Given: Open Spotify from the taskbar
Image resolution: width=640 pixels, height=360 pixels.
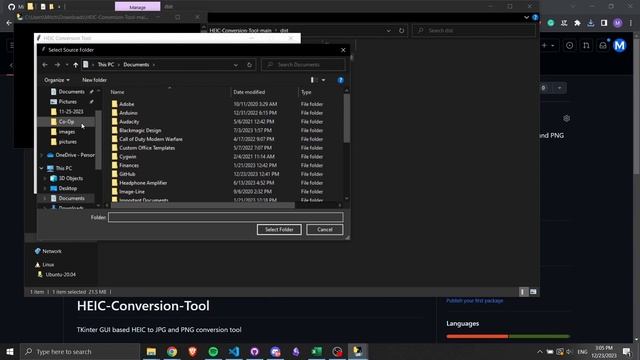Looking at the screenshot, I should point(213,351).
